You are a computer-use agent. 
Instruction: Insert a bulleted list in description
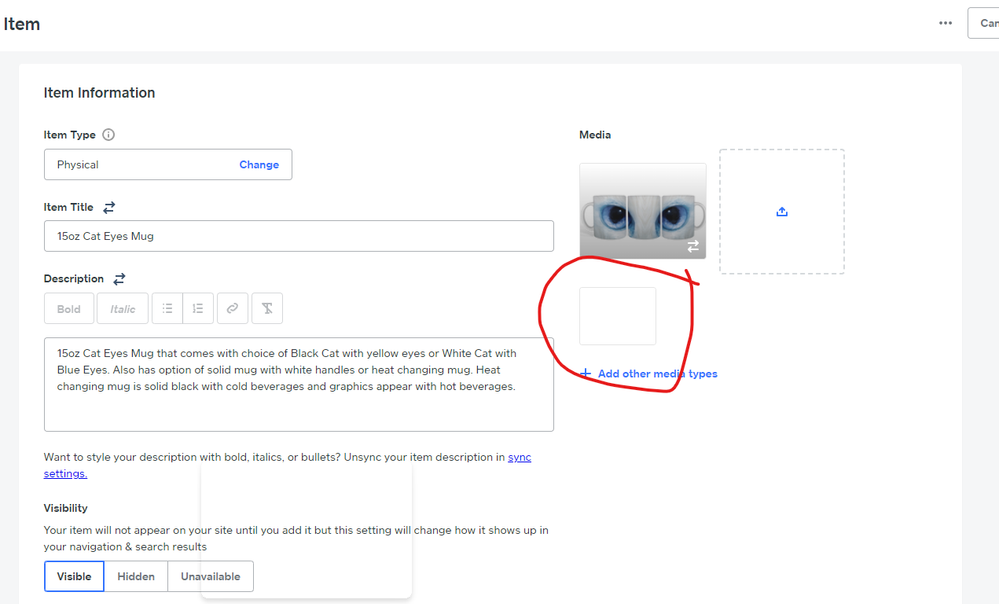pyautogui.click(x=167, y=308)
